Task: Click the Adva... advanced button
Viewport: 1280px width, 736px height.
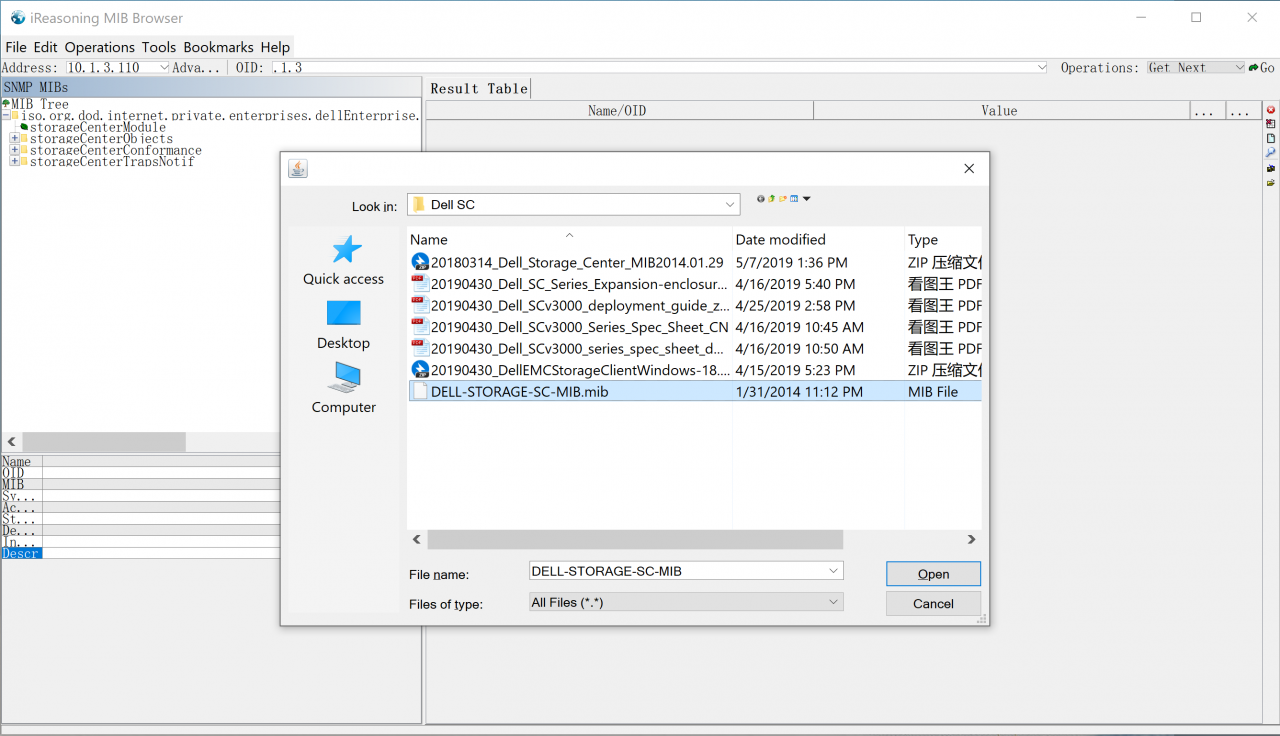Action: click(196, 68)
